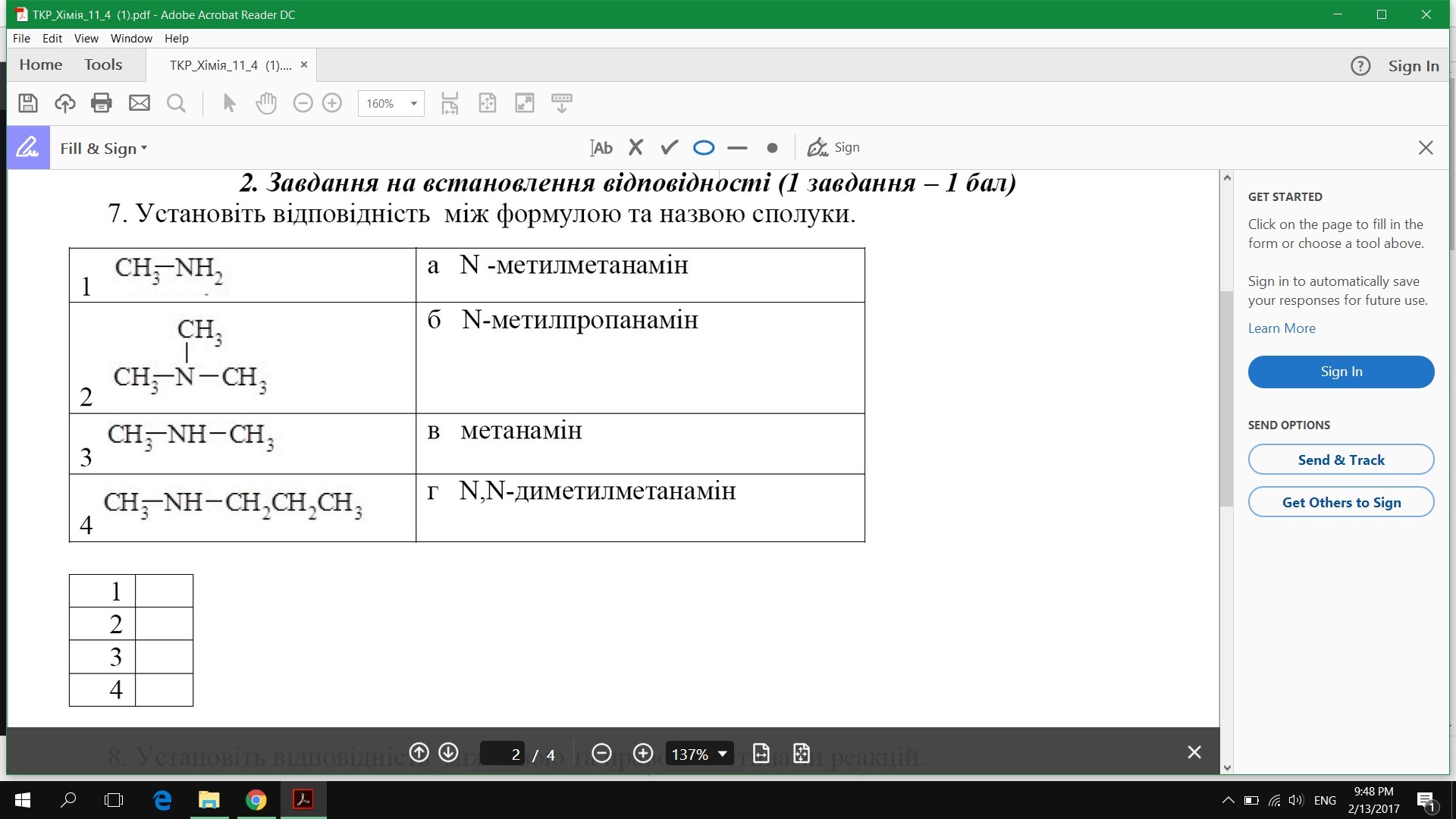Open the 160% zoom dropdown
Viewport: 1456px width, 819px height.
tap(413, 104)
